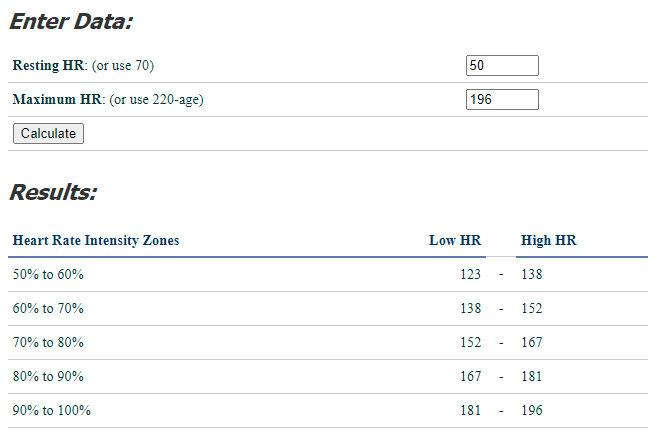Select the 70% to 80% zone label
The image size is (663, 433).
pyautogui.click(x=47, y=342)
